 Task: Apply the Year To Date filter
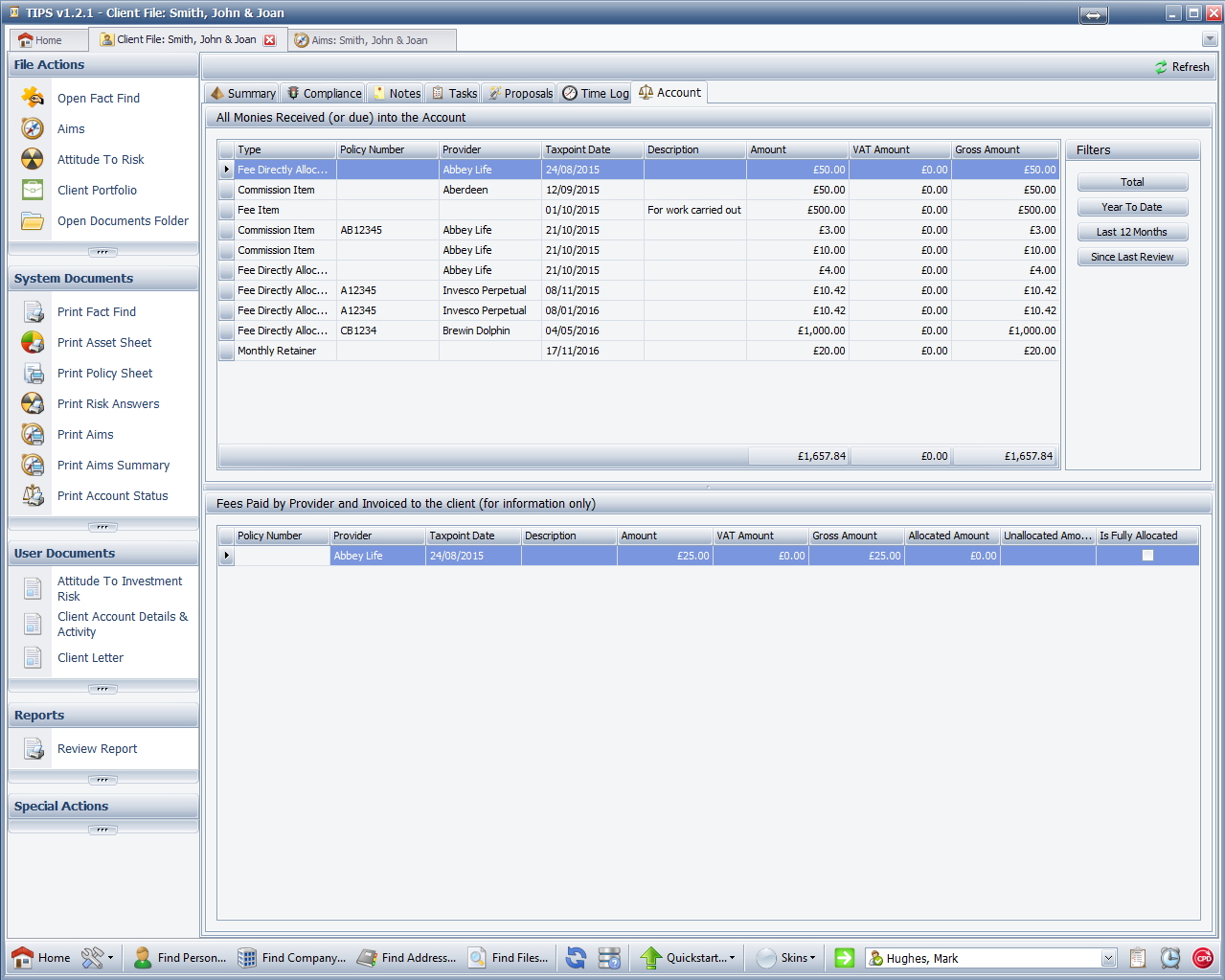(x=1132, y=207)
